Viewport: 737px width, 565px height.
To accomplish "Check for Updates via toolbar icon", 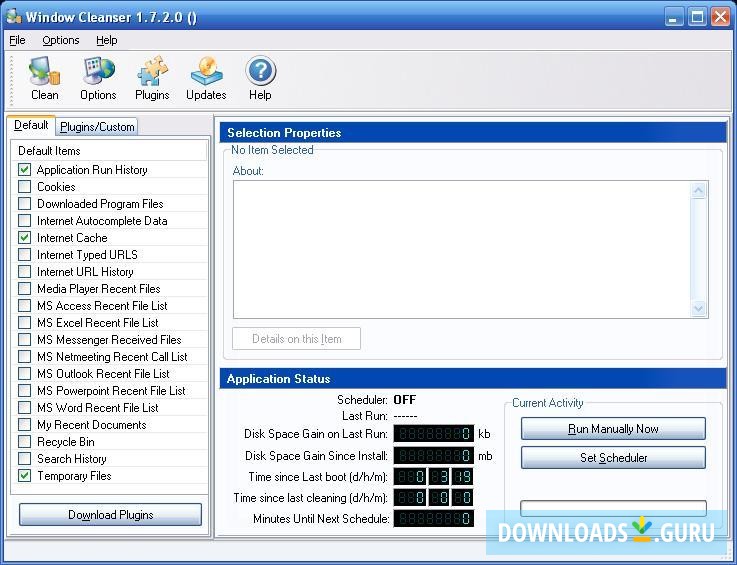I will coord(206,78).
